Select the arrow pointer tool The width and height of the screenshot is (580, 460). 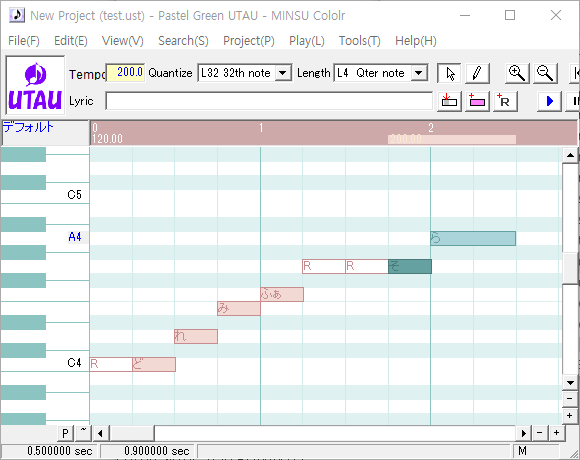tap(449, 73)
